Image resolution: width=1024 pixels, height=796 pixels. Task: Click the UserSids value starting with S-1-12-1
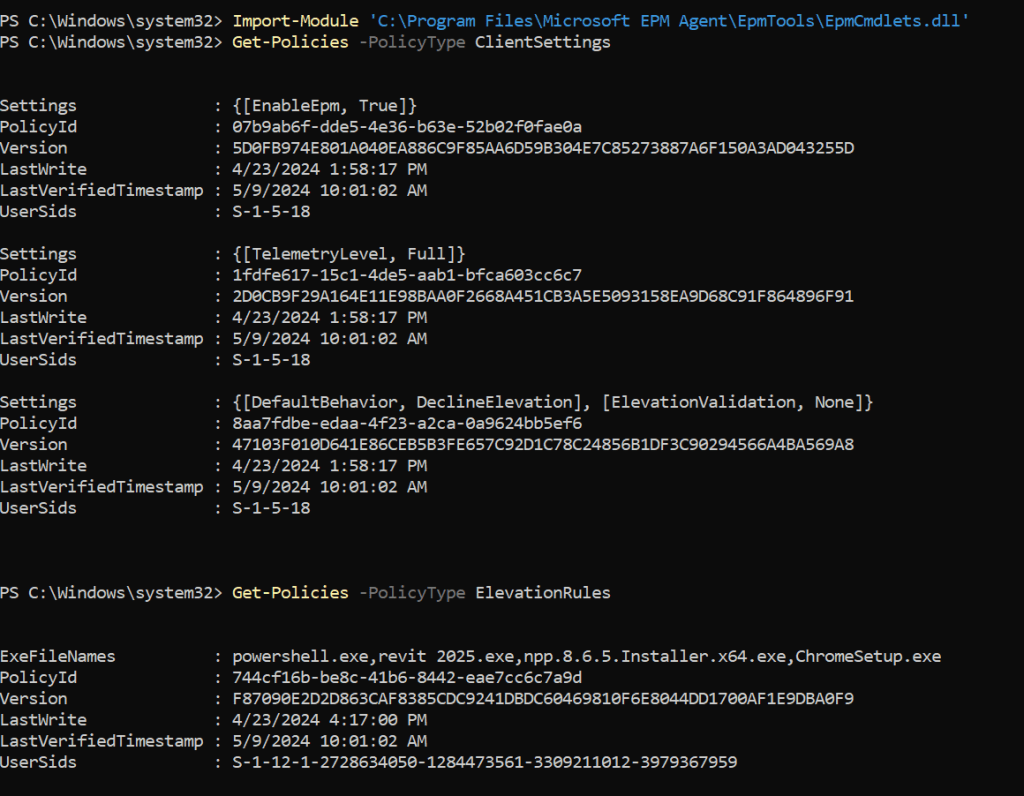(484, 762)
